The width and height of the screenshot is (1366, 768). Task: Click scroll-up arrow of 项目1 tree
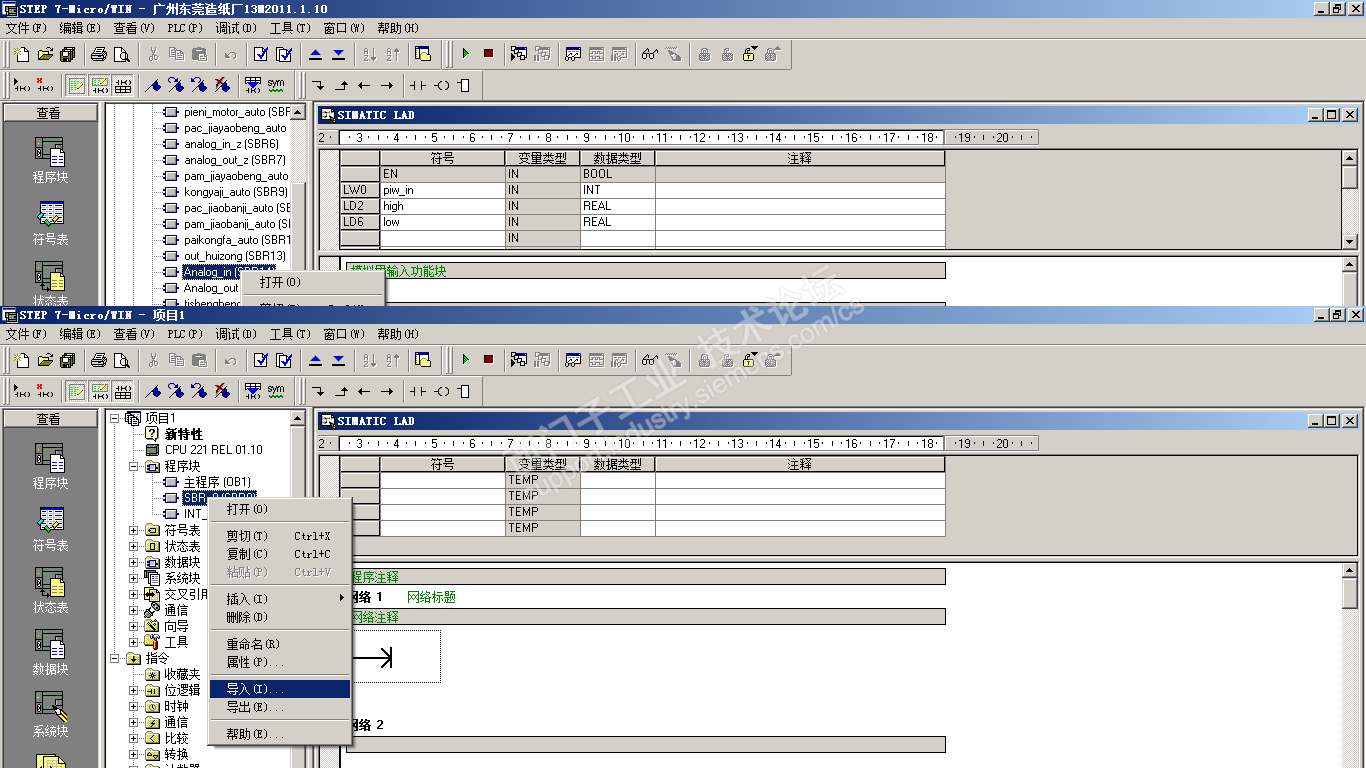point(298,418)
